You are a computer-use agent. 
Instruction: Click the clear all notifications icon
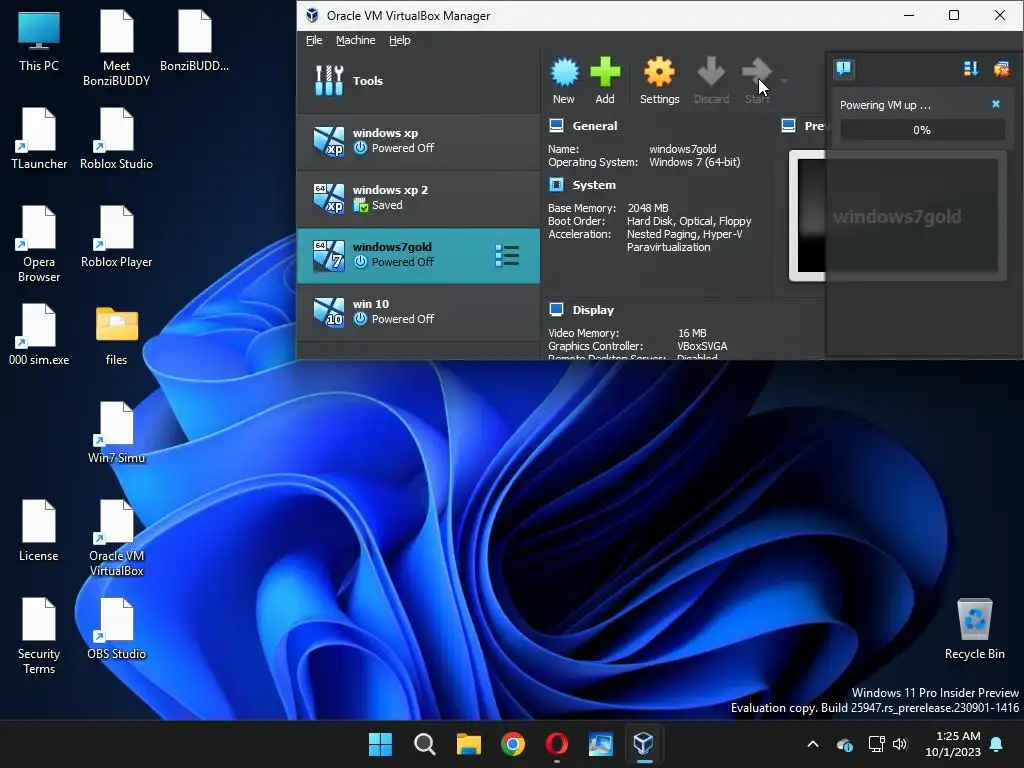coord(1001,69)
